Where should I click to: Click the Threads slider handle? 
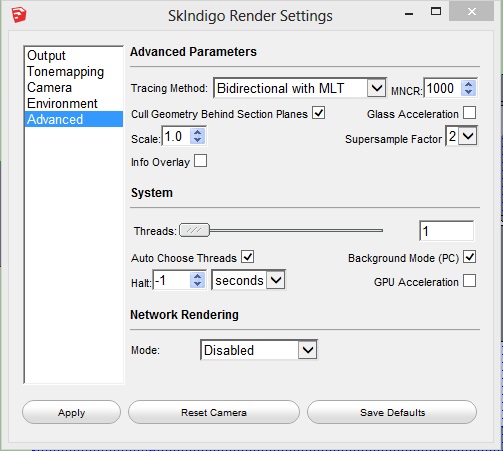click(x=194, y=230)
